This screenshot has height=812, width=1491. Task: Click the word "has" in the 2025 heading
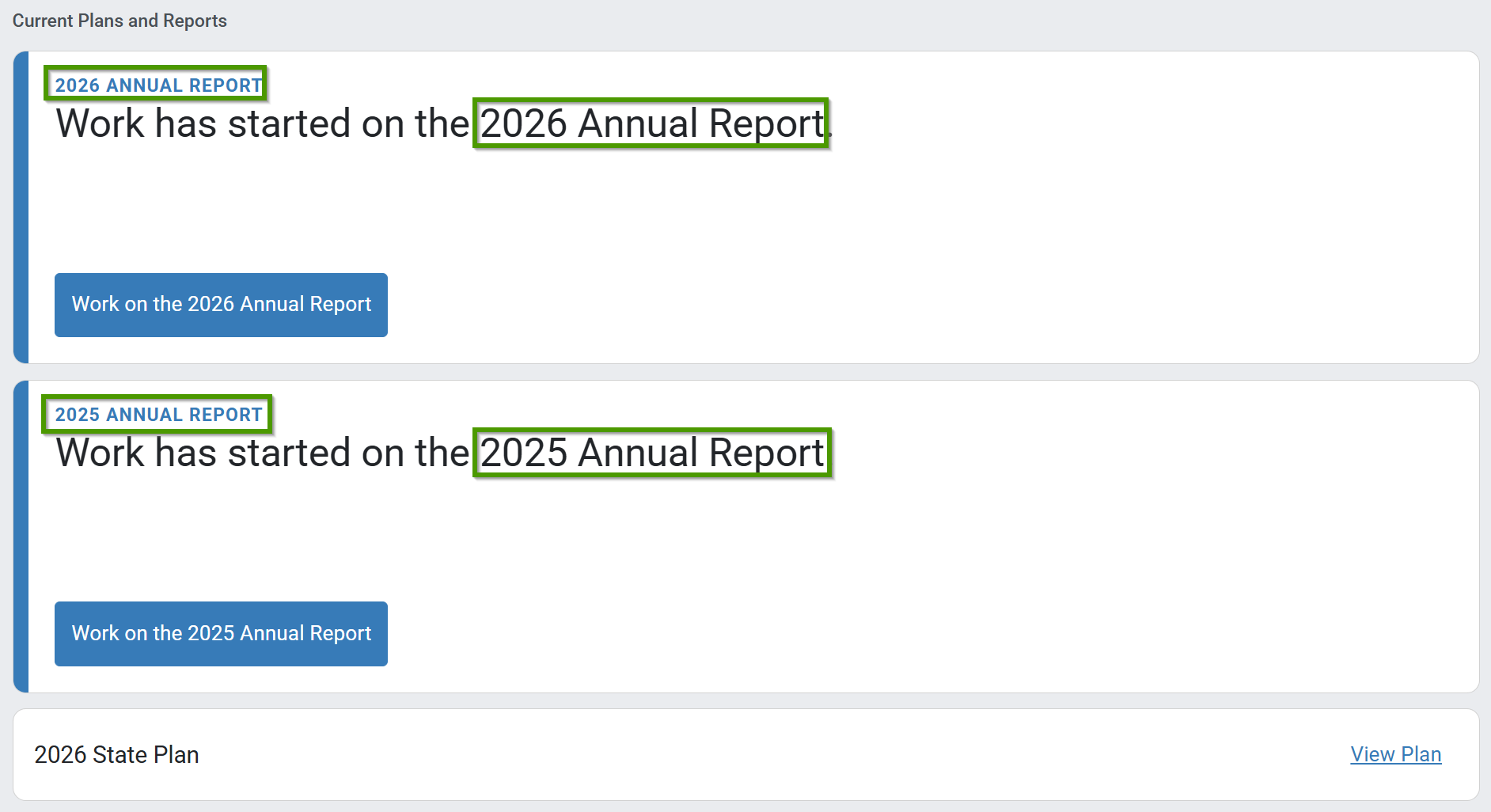pyautogui.click(x=186, y=453)
